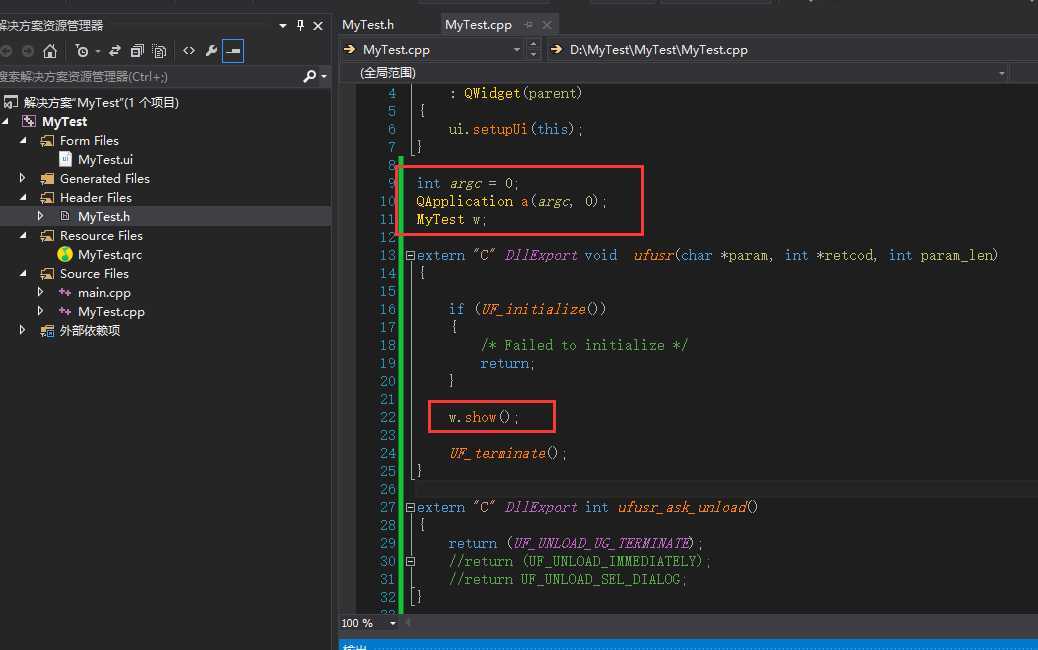
Task: Toggle the Preview Selected Items button
Action: [233, 51]
